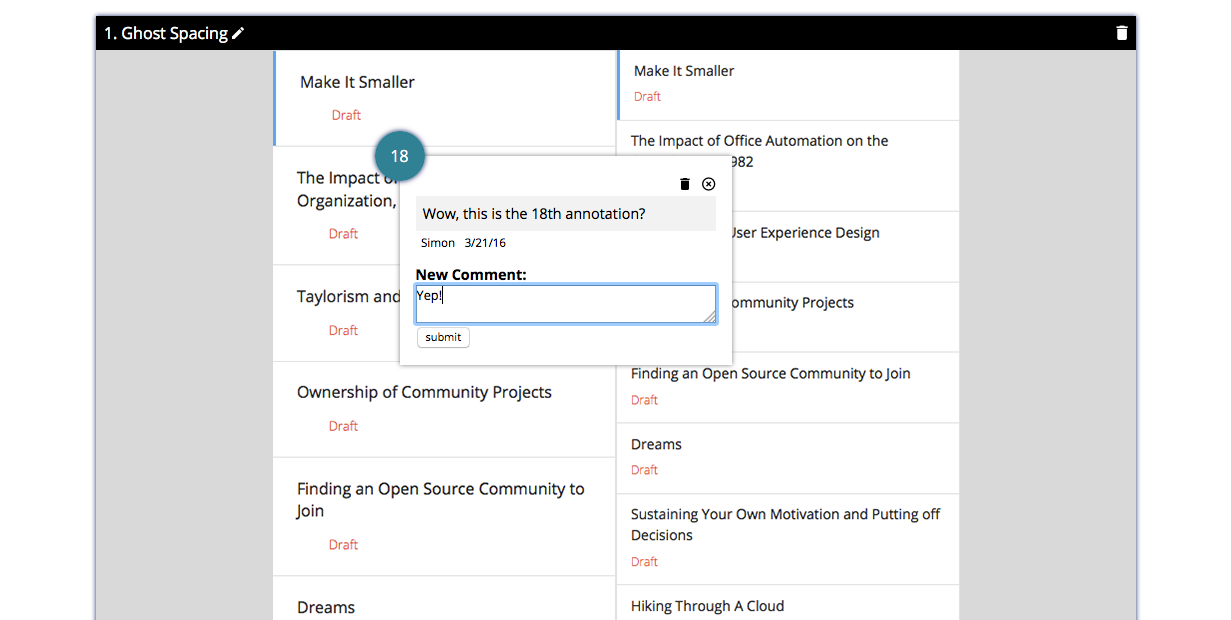The height and width of the screenshot is (620, 1231).
Task: Select existing comment "Wow, this is the 18th annotation?"
Action: (x=566, y=214)
